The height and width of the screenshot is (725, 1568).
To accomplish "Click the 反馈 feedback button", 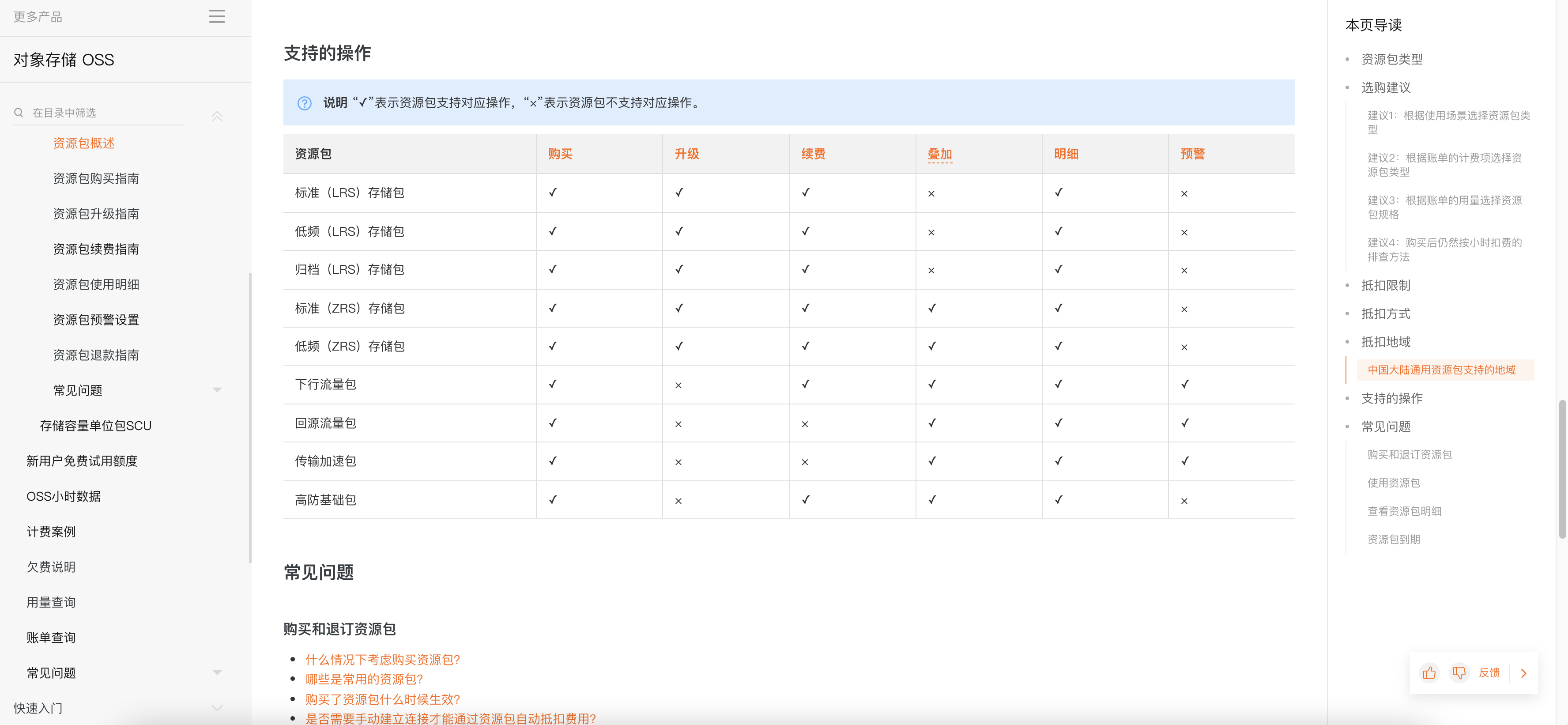I will point(1489,672).
